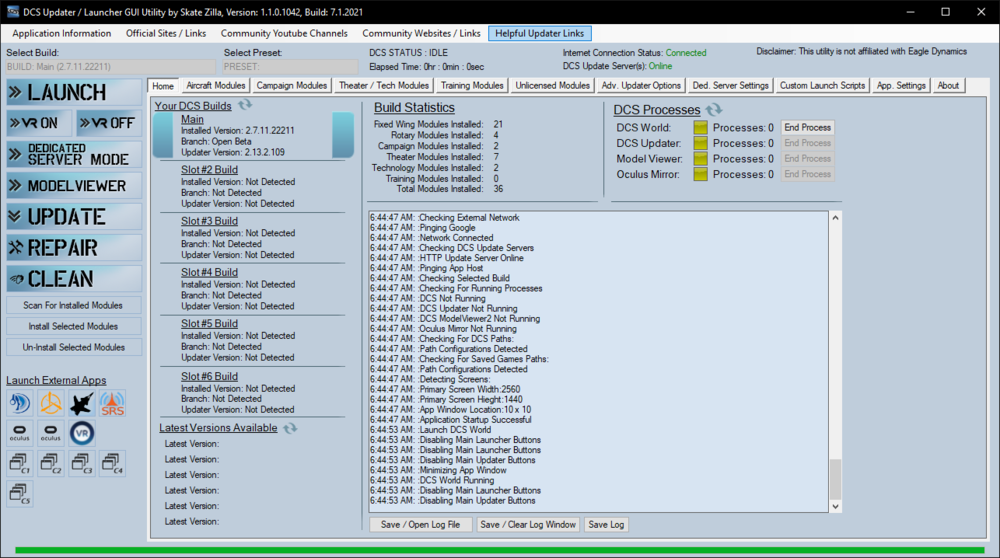
Task: Open the Adv. Updater Options tab
Action: click(641, 85)
